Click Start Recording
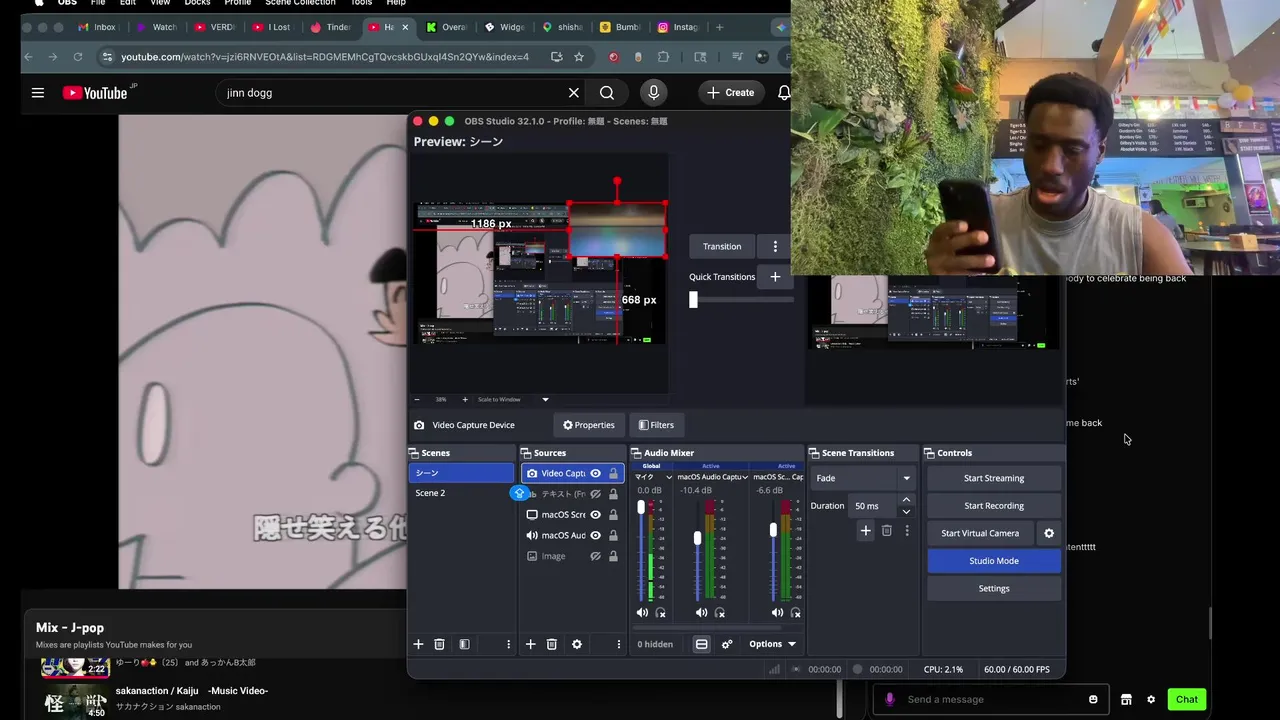This screenshot has width=1280, height=720. (x=994, y=506)
